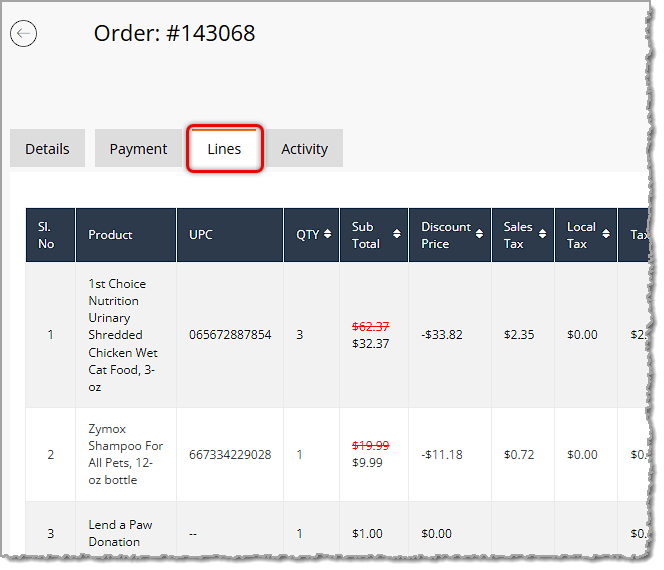
Task: Click the QTY value 3 in row 1
Action: [x=300, y=335]
